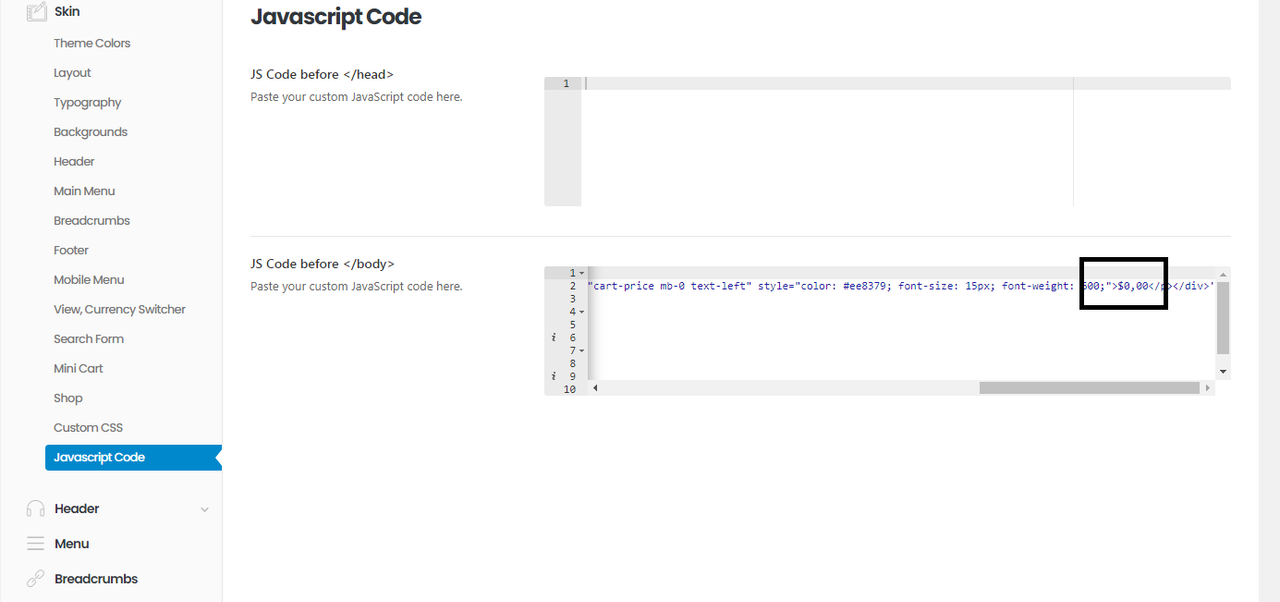Click the hamburger icon beside Menu
The width and height of the screenshot is (1280, 602).
[36, 544]
